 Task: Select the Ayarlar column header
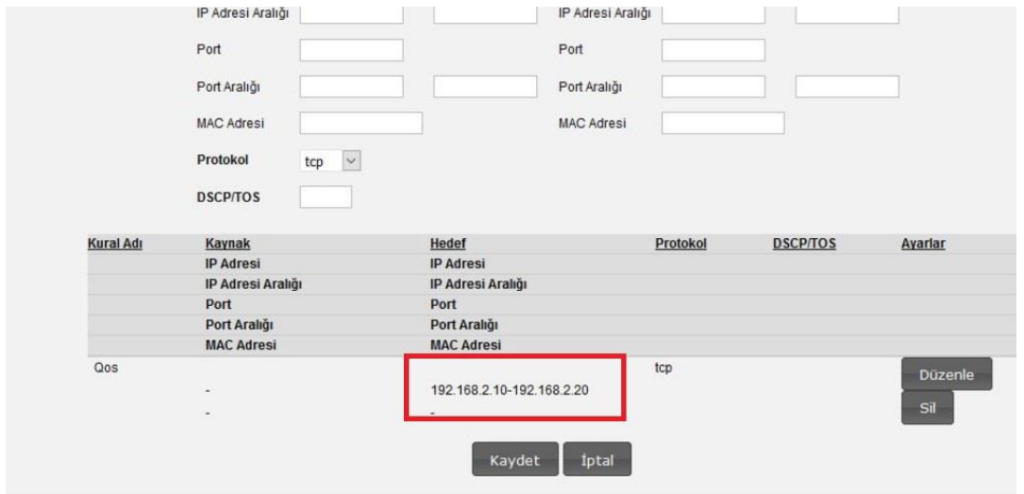pyautogui.click(x=923, y=244)
